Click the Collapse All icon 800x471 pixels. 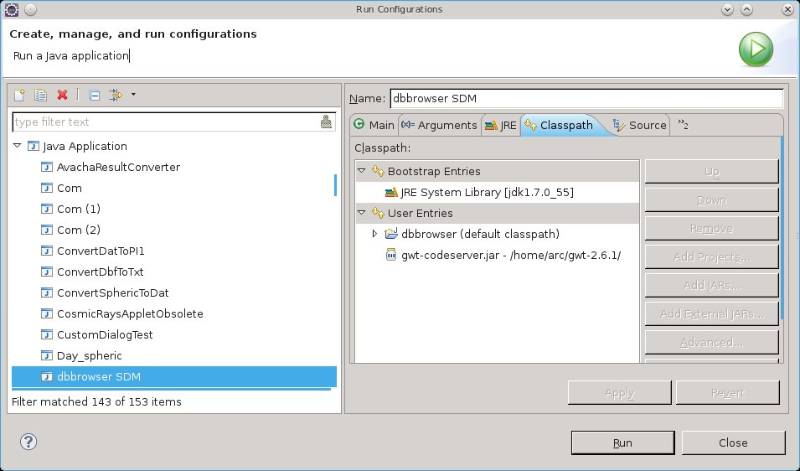click(x=94, y=95)
